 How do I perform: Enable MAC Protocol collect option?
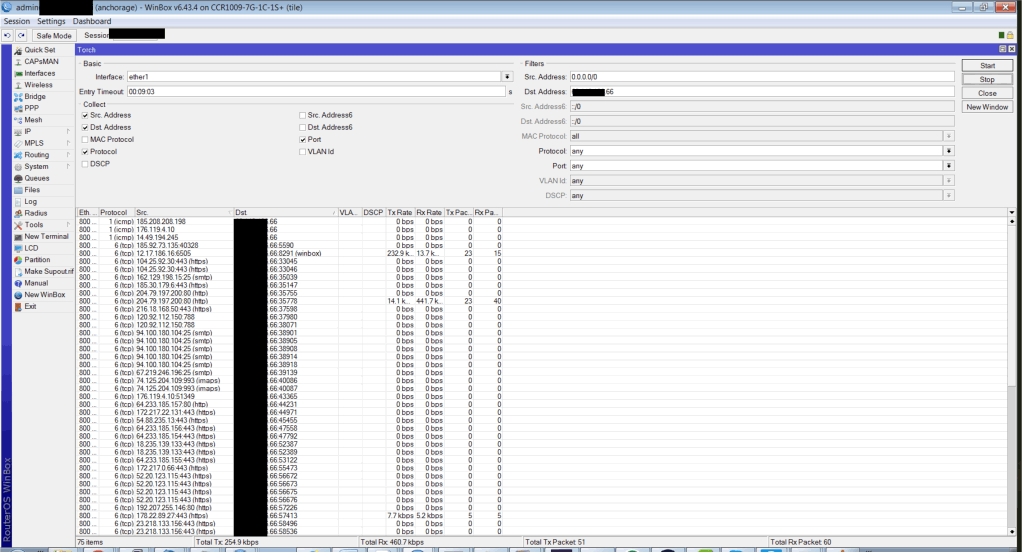(85, 139)
